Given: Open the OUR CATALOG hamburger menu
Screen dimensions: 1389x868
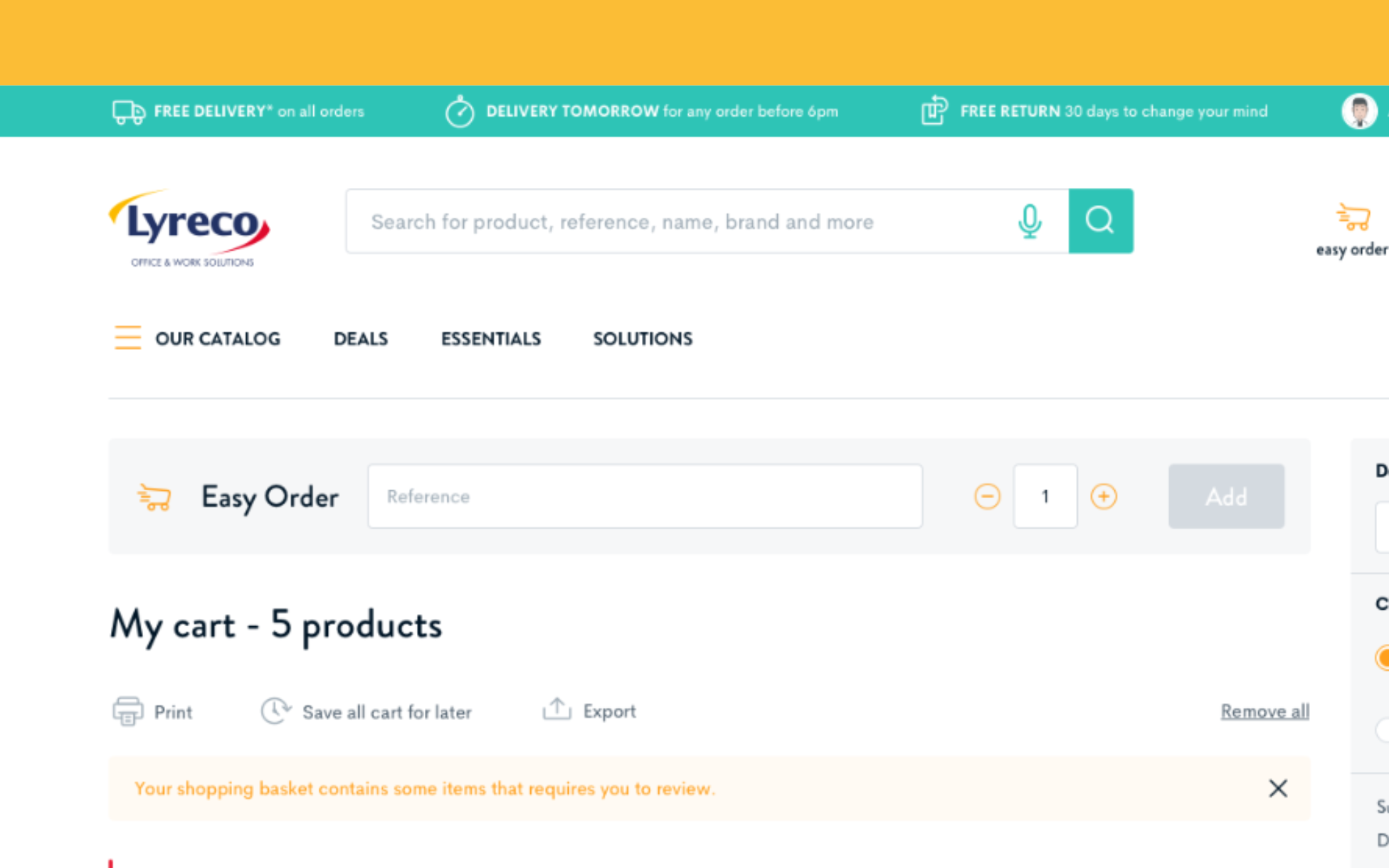Looking at the screenshot, I should [x=127, y=338].
